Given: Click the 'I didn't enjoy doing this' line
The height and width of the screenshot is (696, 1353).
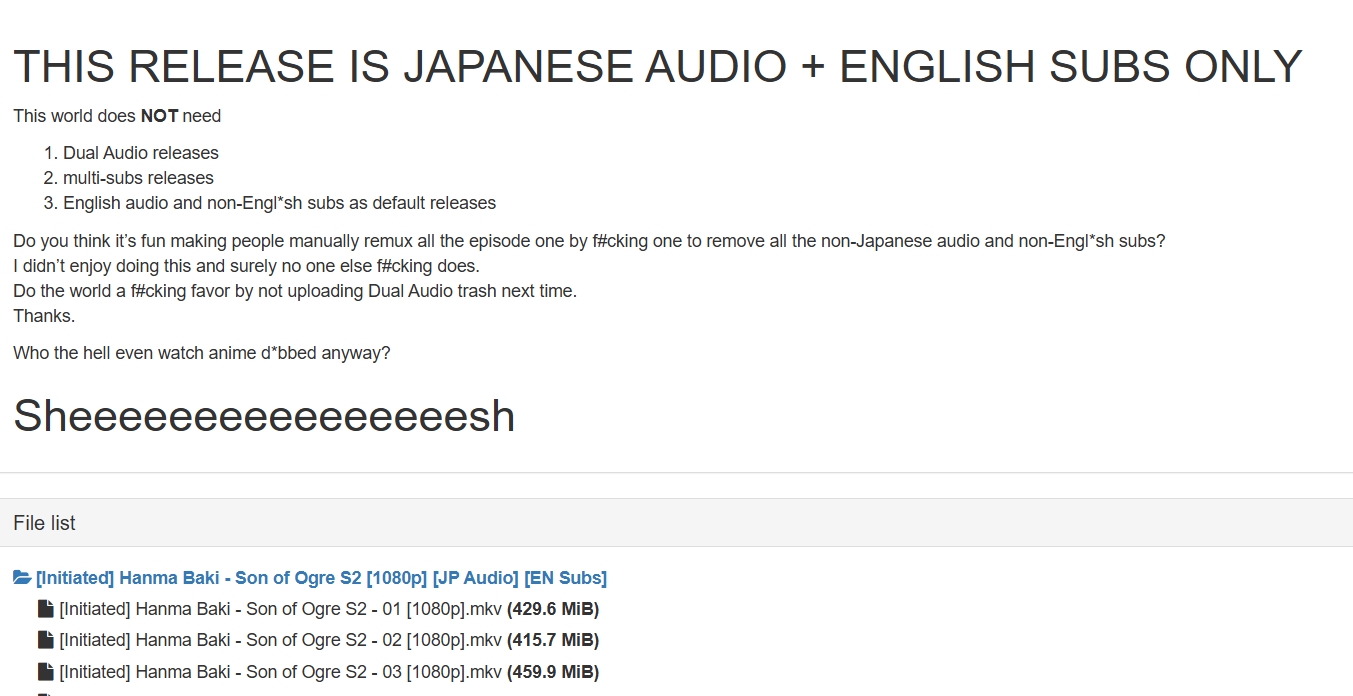Looking at the screenshot, I should tap(246, 266).
